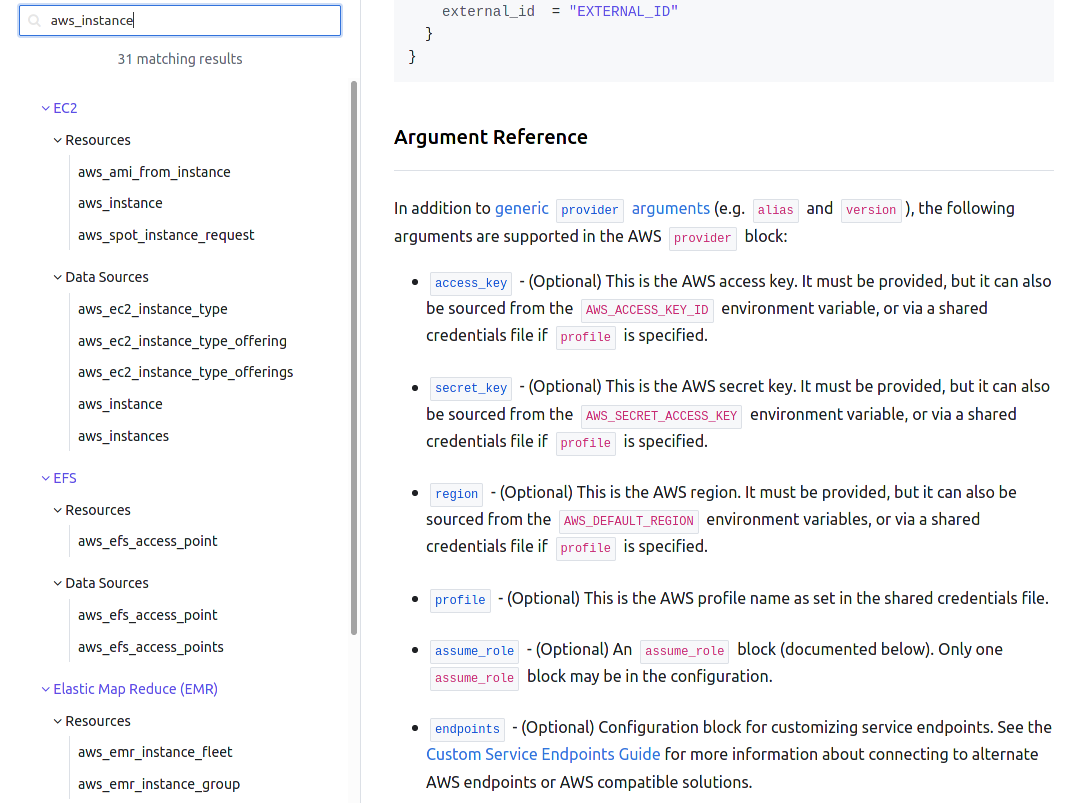Screen dimensions: 1078x803
Task: Follow the 'arguments' link
Action: (x=670, y=208)
